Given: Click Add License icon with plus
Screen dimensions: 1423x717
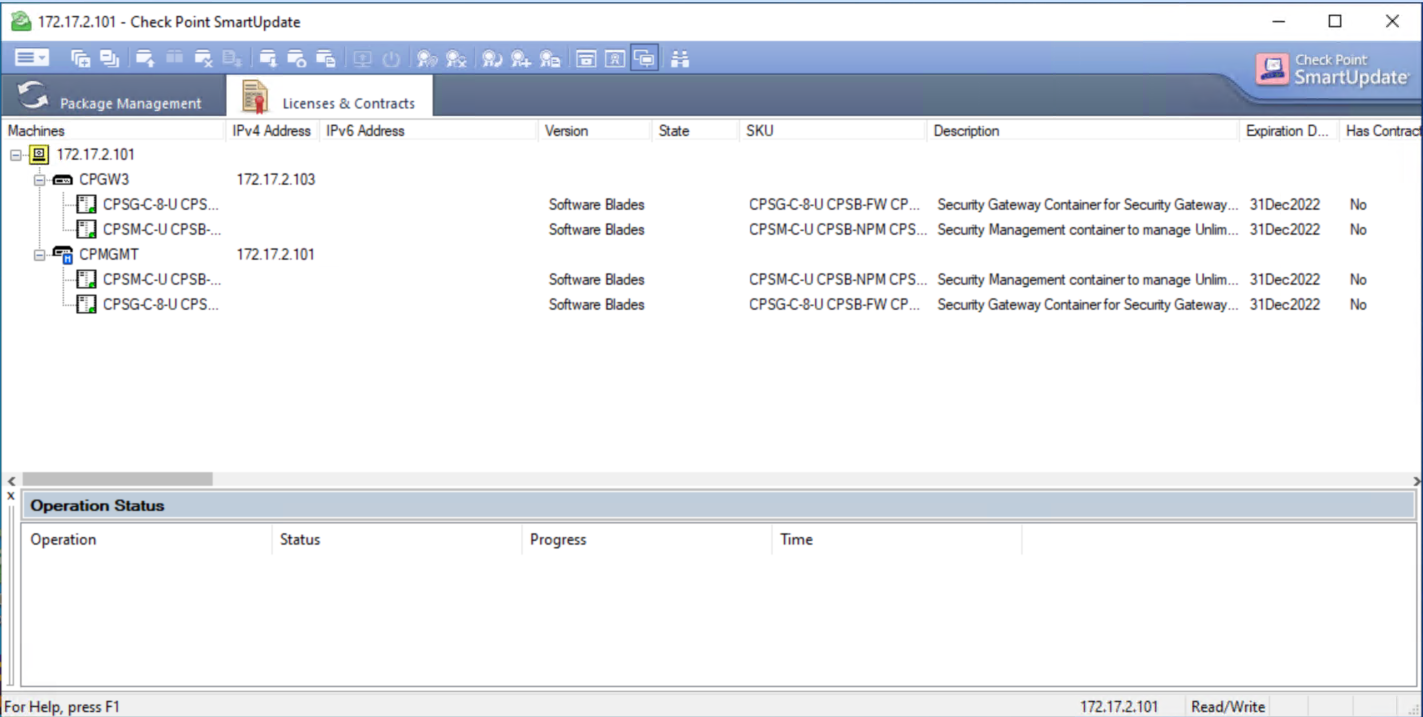Looking at the screenshot, I should click(521, 59).
